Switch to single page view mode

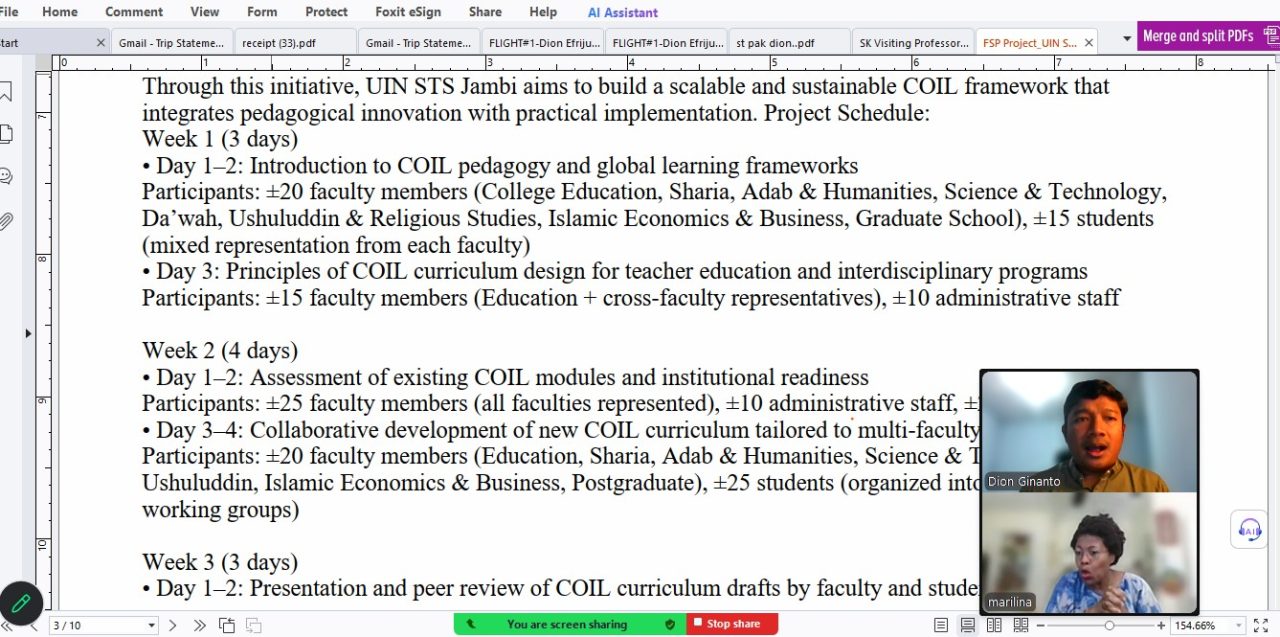pyautogui.click(x=941, y=625)
